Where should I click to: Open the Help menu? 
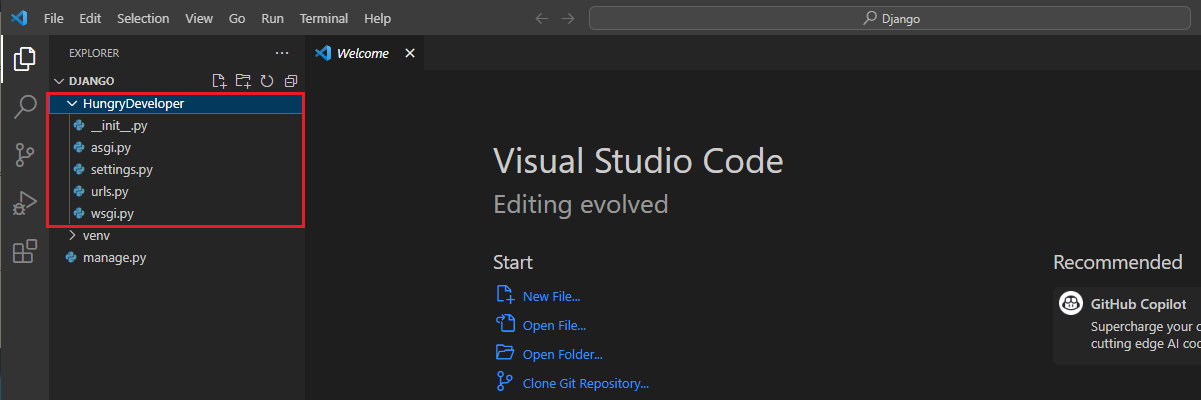(378, 18)
